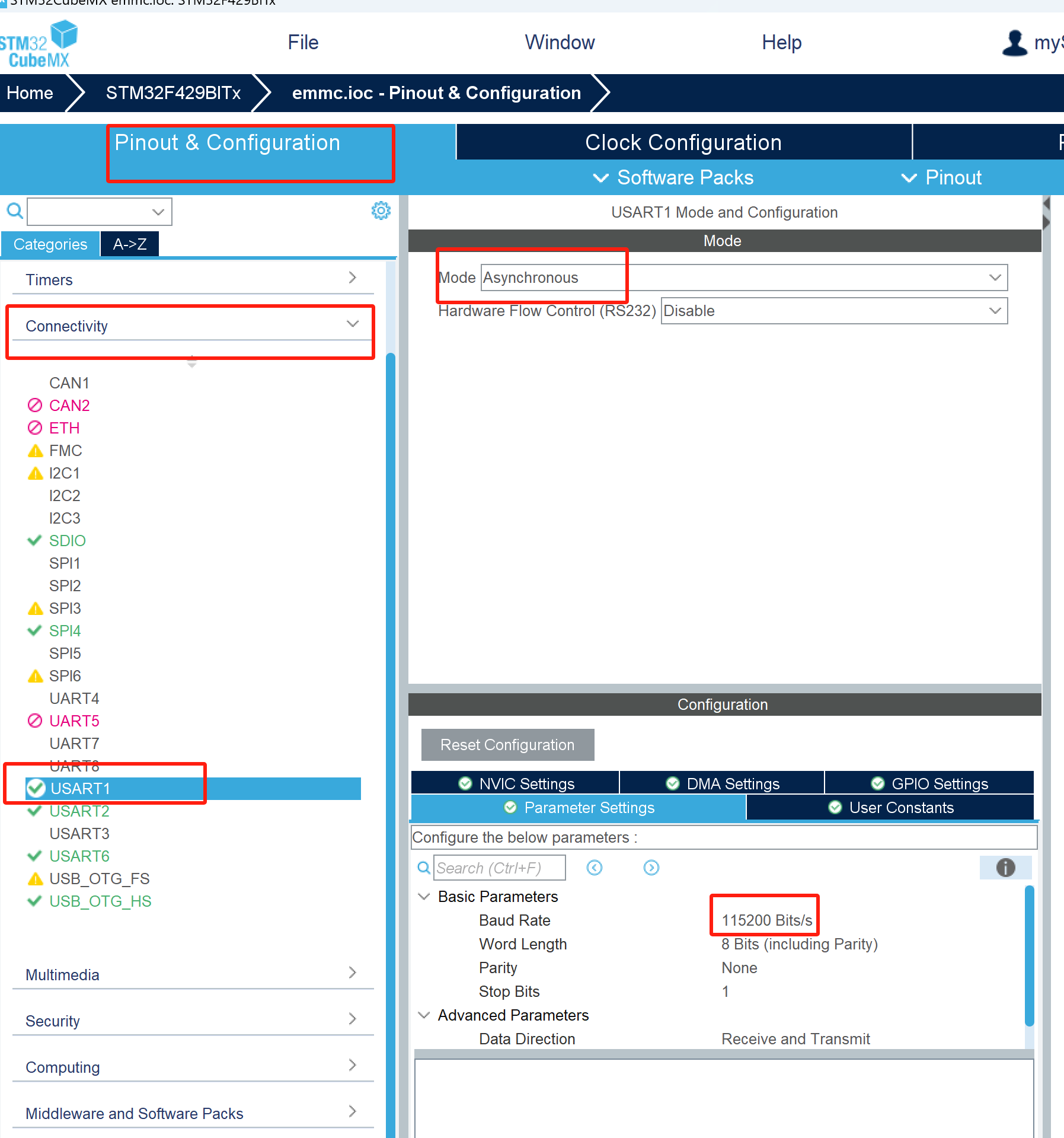Click the USART6 green checkmark icon
Image resolution: width=1064 pixels, height=1138 pixels.
(35, 856)
